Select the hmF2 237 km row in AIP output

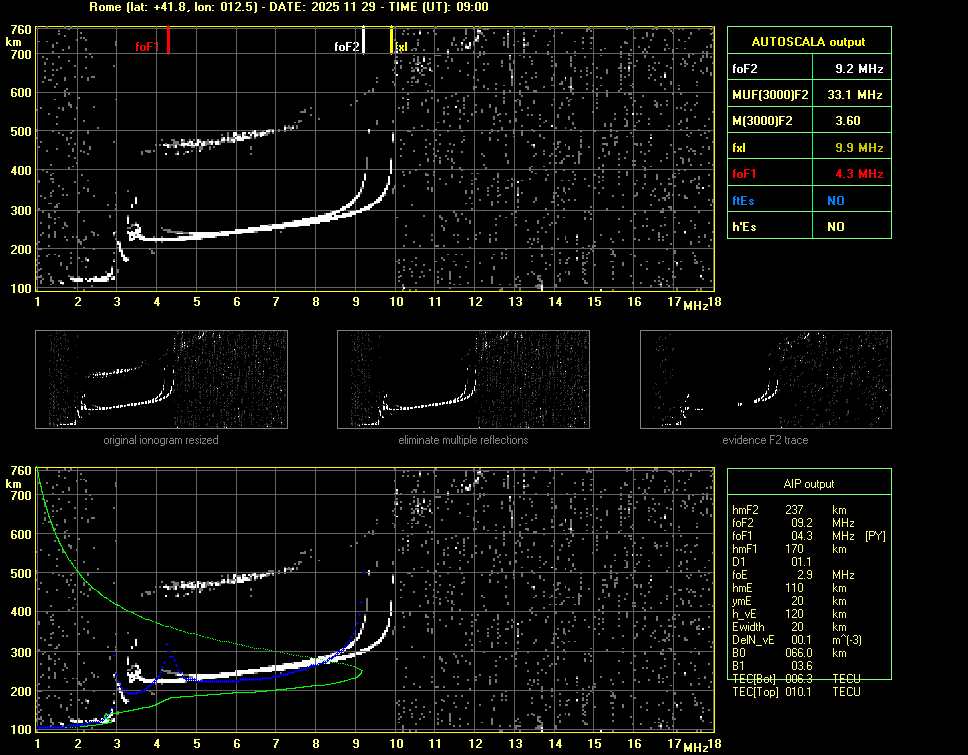pos(790,509)
